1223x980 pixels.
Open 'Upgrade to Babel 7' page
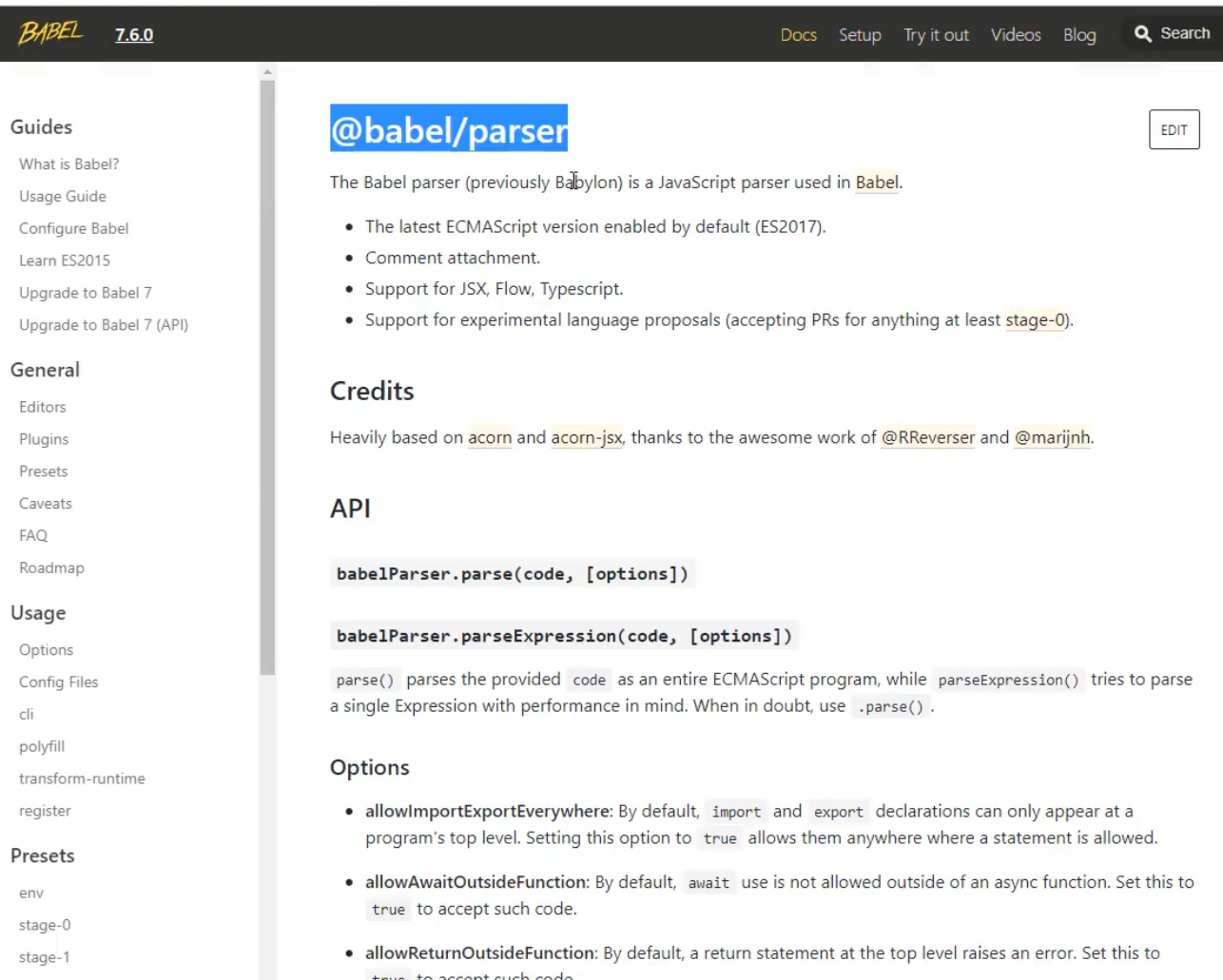[86, 293]
